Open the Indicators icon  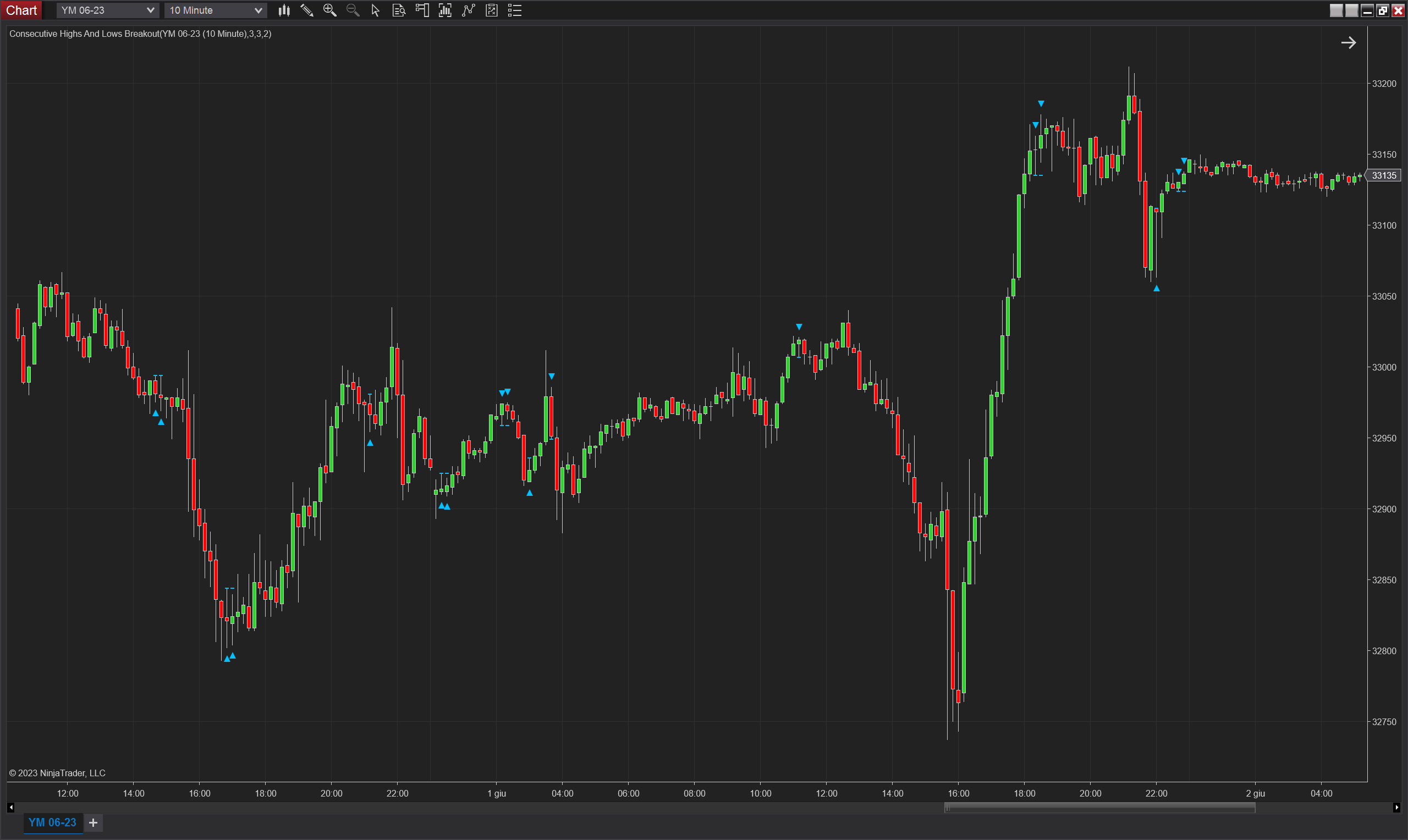469,10
